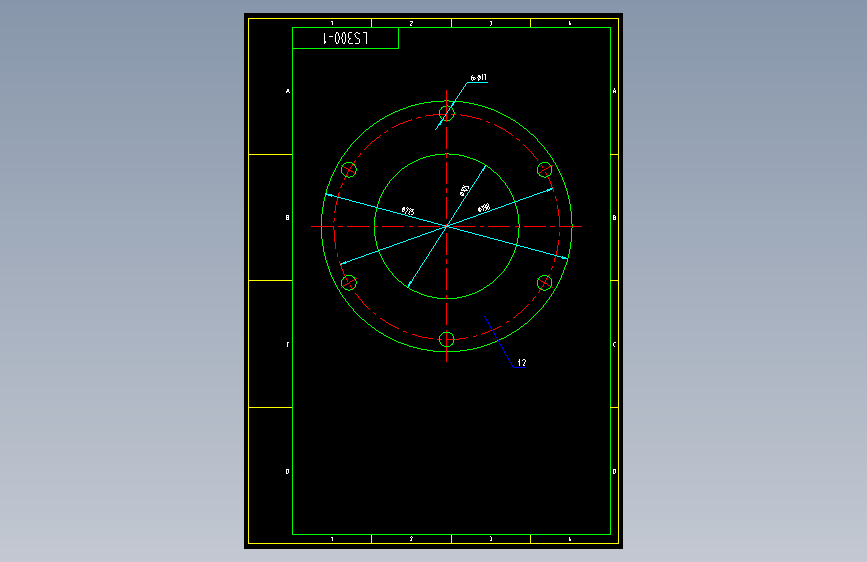Pick the bottom bolt hole on vertical centerline

[x=447, y=340]
